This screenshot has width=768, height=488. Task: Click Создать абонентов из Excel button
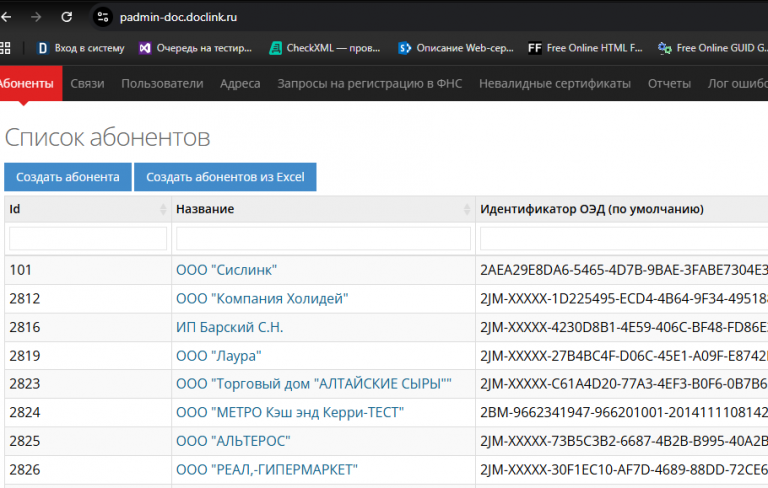pos(225,177)
